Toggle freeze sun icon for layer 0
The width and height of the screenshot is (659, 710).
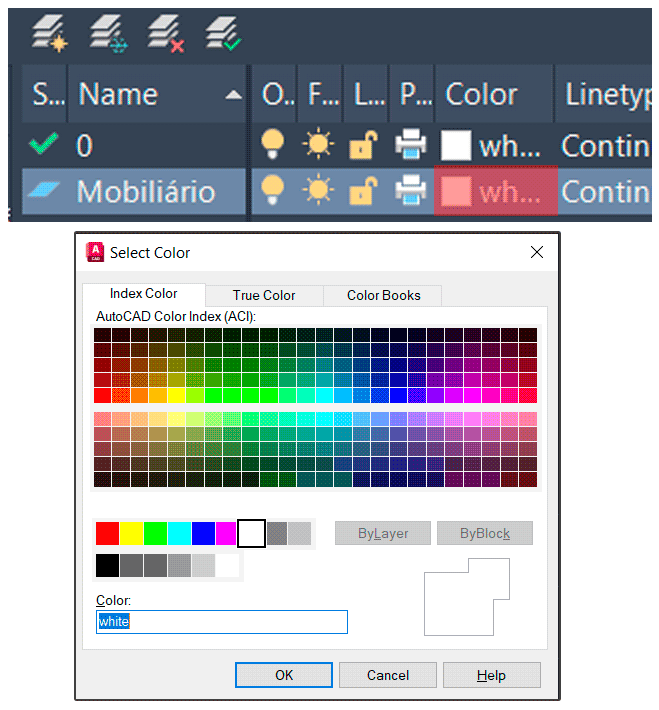[318, 144]
